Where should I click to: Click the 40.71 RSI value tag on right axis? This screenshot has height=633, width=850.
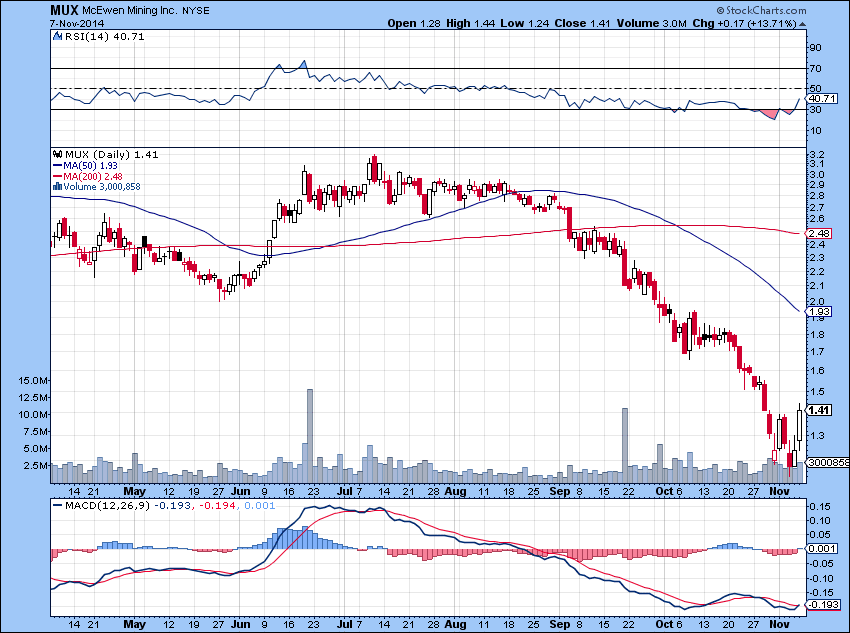[x=822, y=99]
